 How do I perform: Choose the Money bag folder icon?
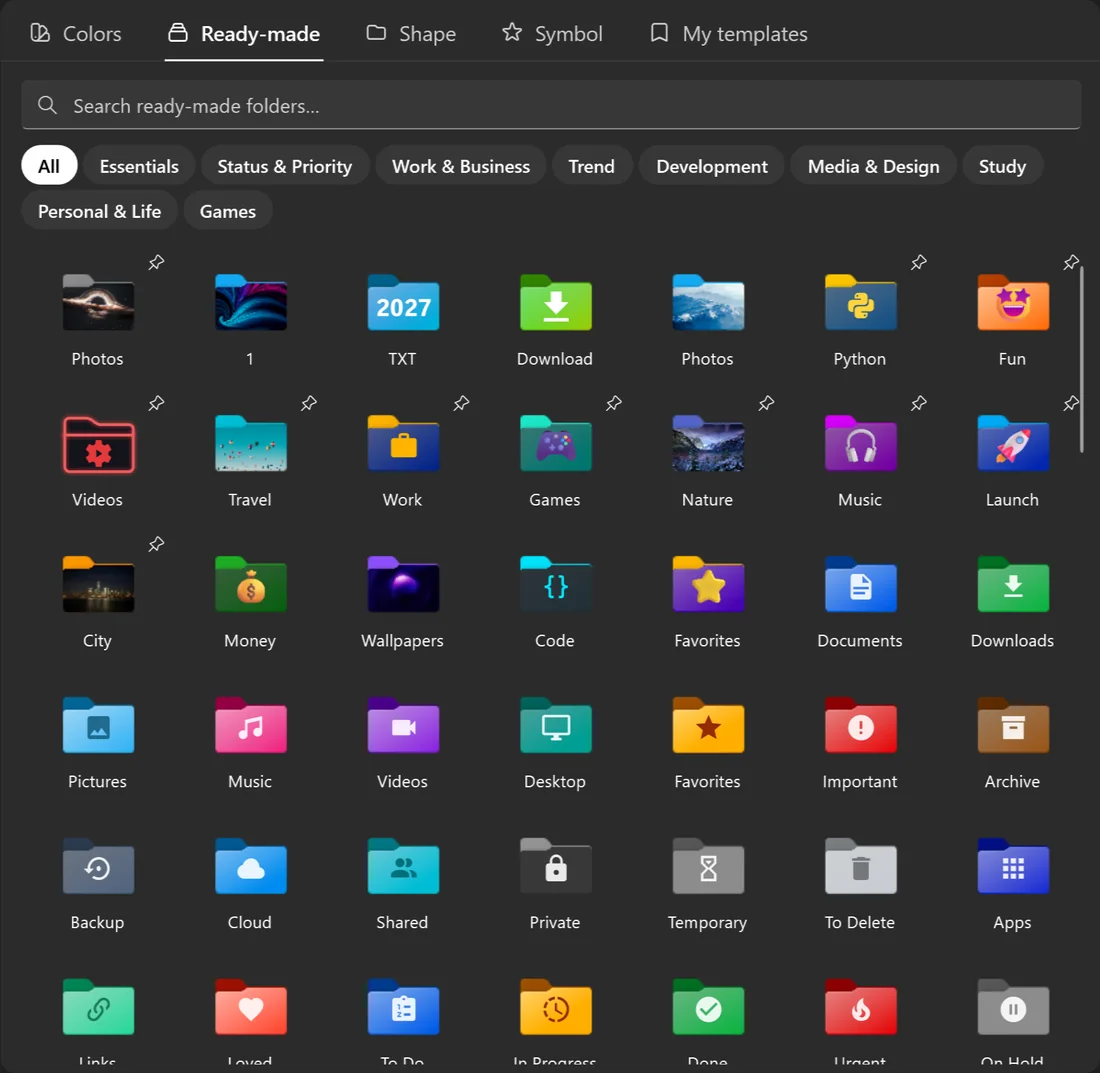250,586
